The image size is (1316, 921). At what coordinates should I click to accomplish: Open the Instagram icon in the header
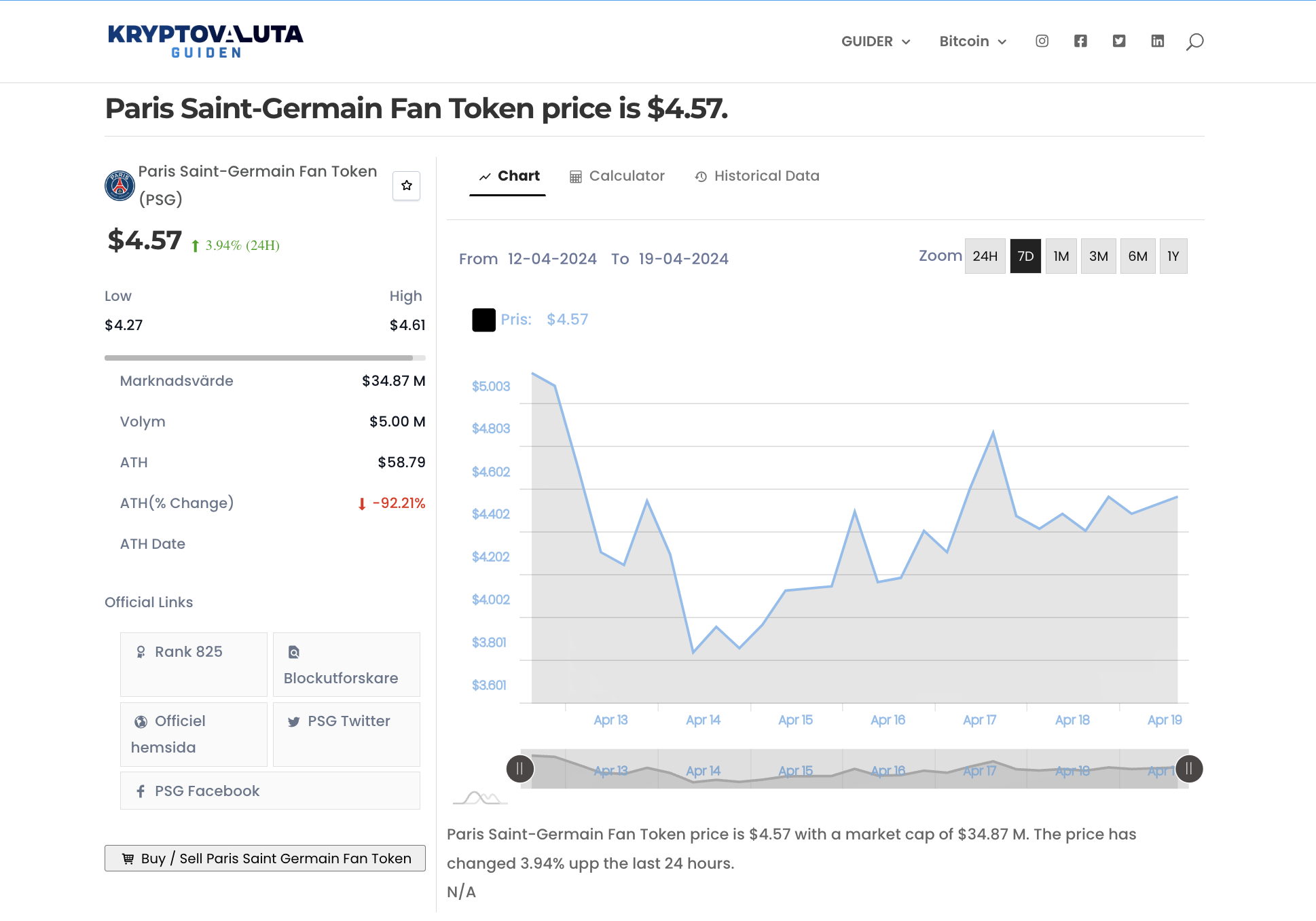coord(1042,41)
